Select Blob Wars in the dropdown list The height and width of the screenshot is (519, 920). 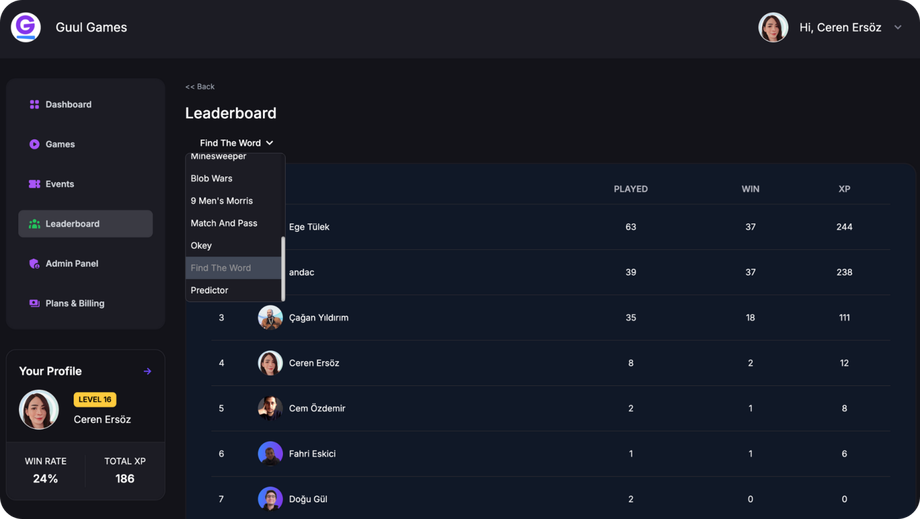[212, 178]
